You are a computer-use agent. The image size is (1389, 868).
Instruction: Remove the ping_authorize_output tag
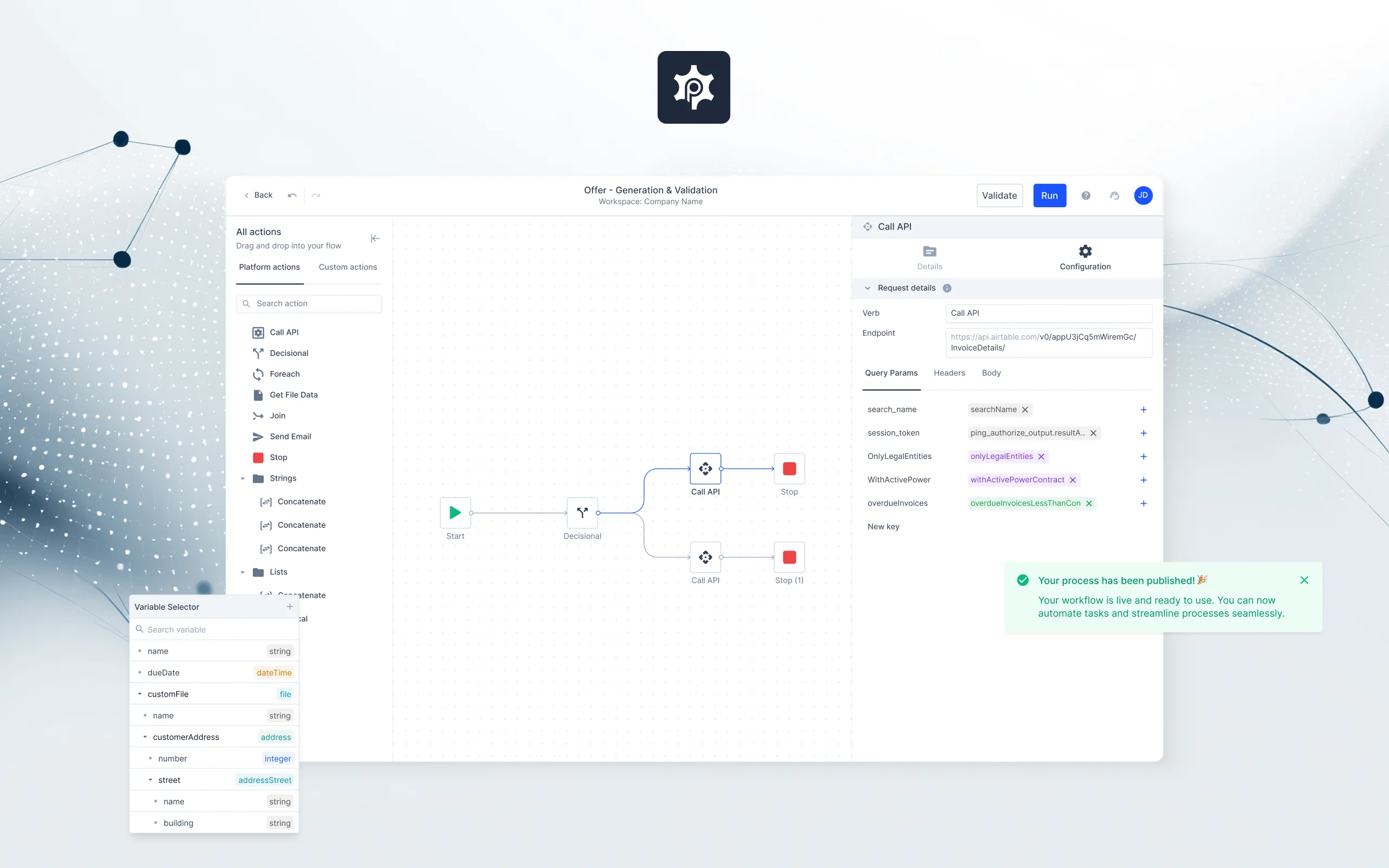[1093, 433]
